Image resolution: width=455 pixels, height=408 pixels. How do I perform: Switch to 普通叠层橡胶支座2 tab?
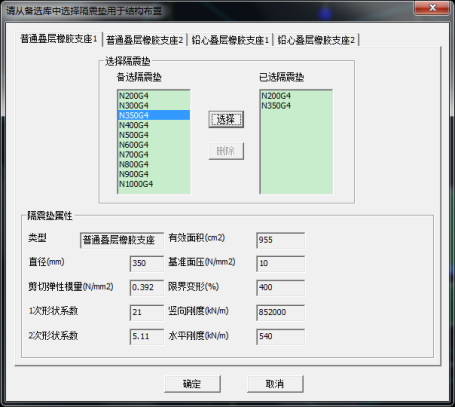[145, 40]
